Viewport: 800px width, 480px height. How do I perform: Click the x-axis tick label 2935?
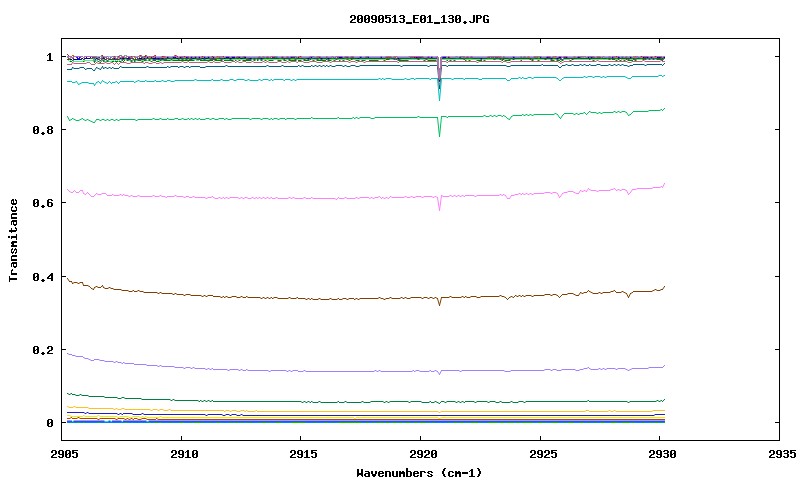pos(782,454)
